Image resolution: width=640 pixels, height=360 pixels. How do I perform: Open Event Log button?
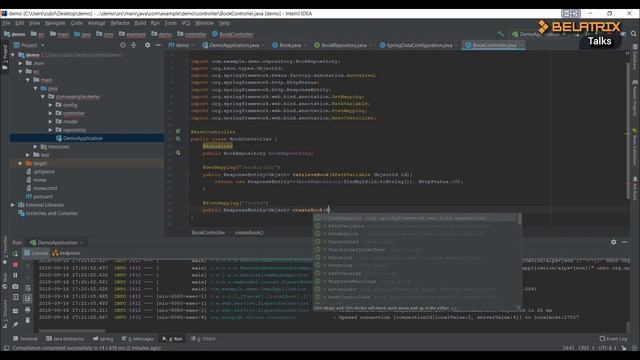click(613, 339)
